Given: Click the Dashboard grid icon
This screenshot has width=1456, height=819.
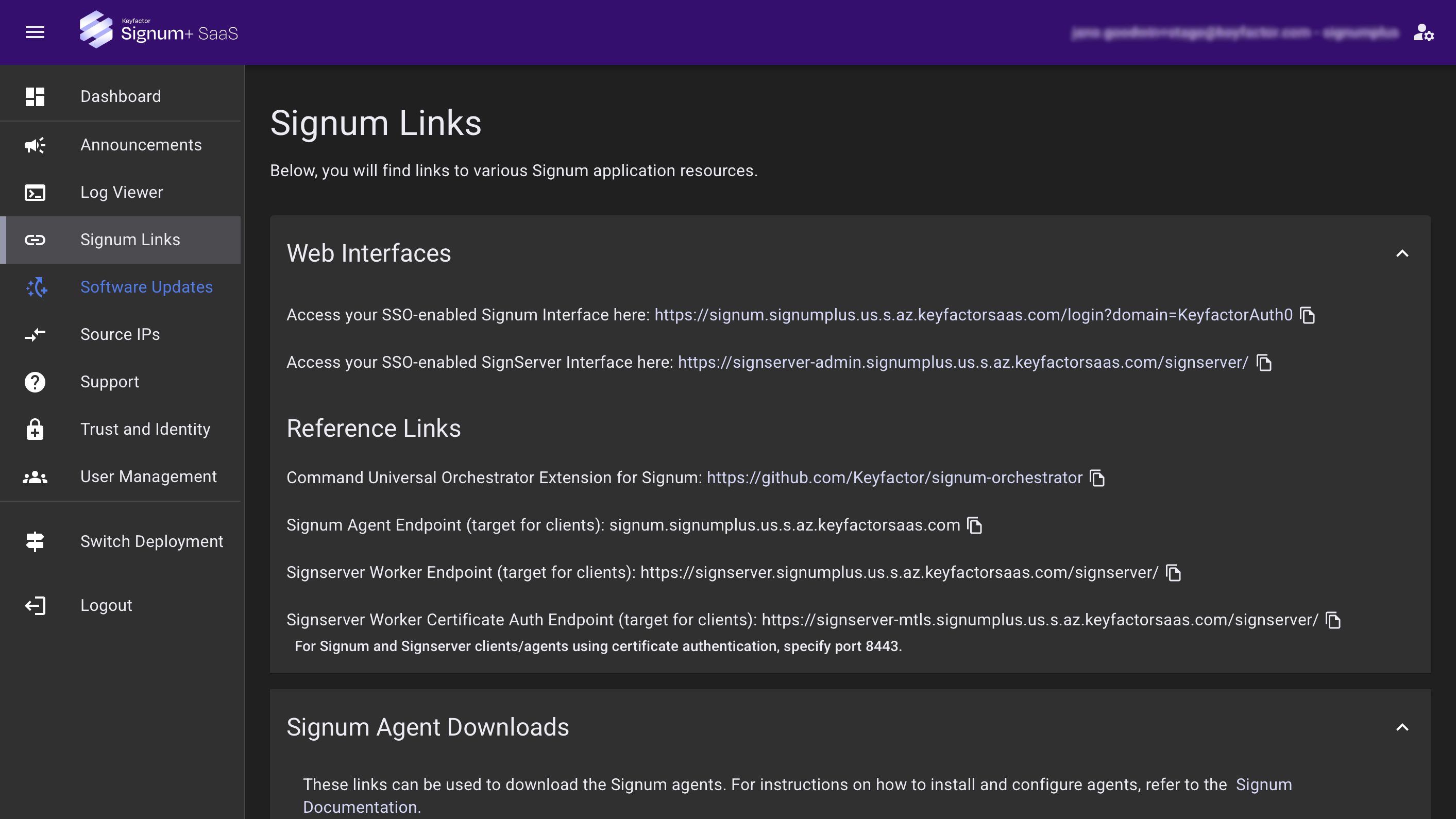Looking at the screenshot, I should click(35, 97).
